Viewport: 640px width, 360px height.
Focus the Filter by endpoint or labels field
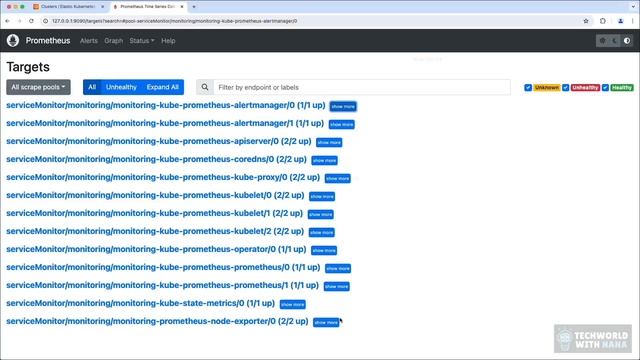pyautogui.click(x=362, y=87)
